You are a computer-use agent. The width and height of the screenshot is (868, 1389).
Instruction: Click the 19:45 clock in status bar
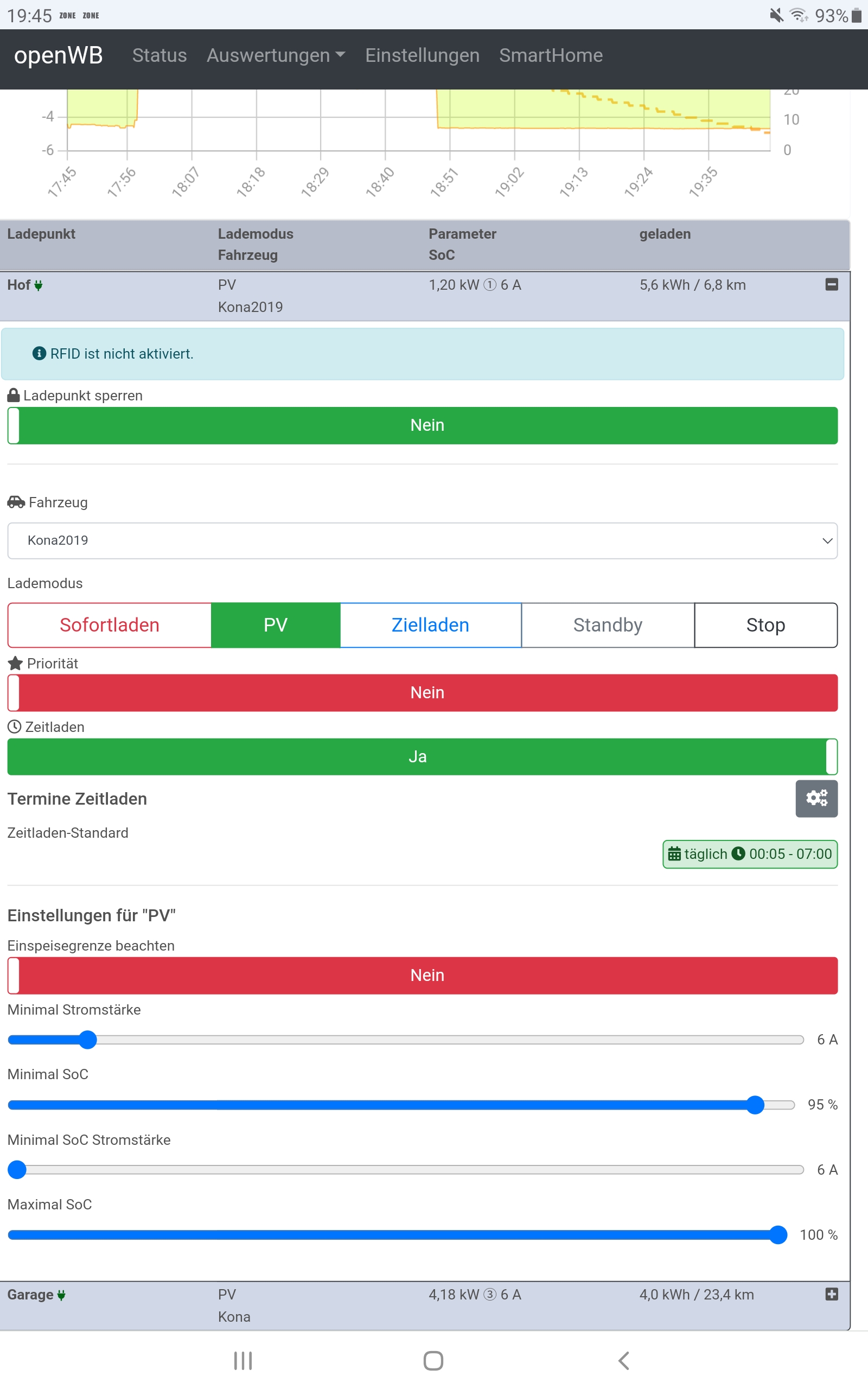click(29, 16)
